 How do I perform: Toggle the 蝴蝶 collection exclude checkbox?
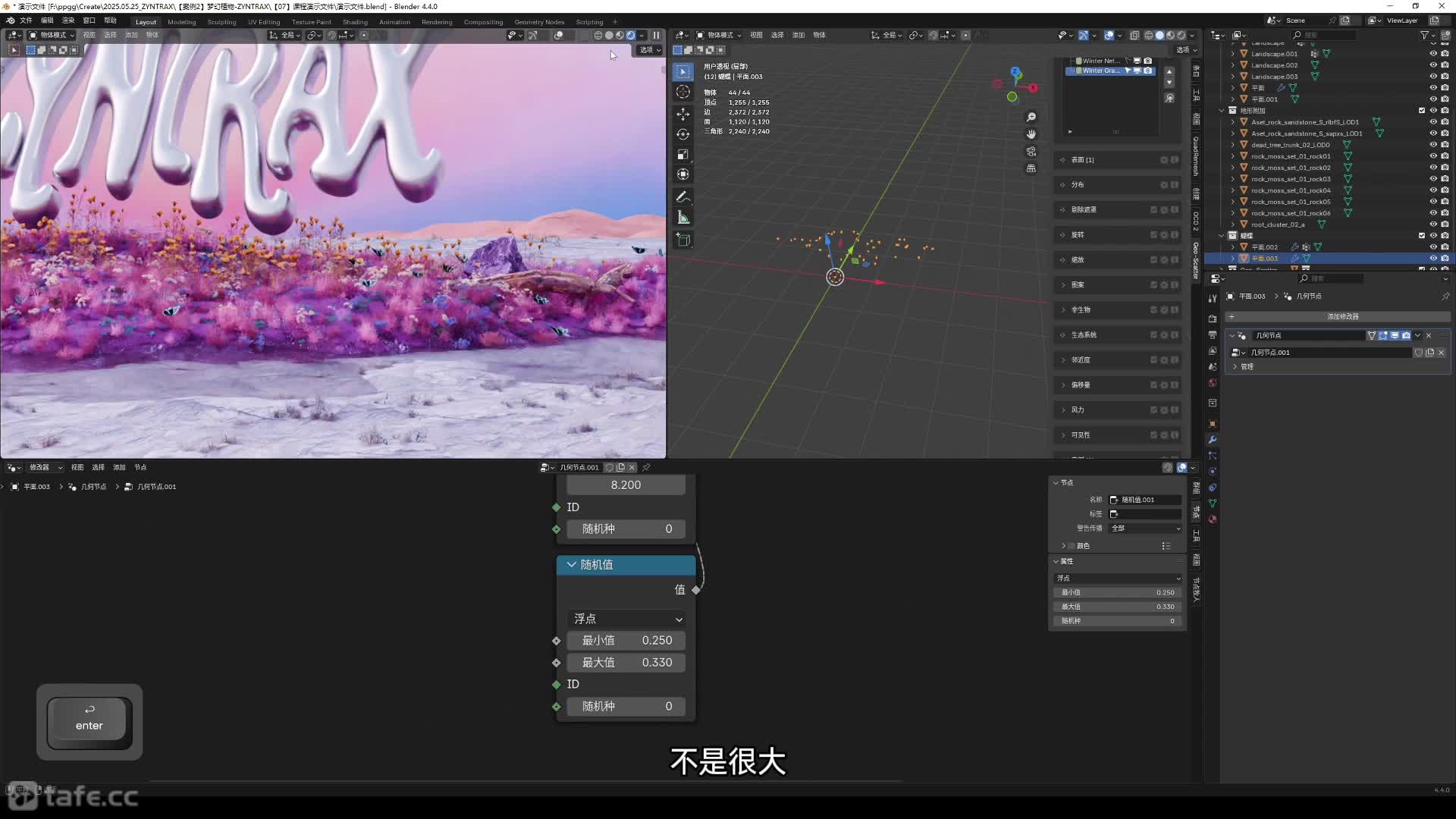coord(1422,236)
